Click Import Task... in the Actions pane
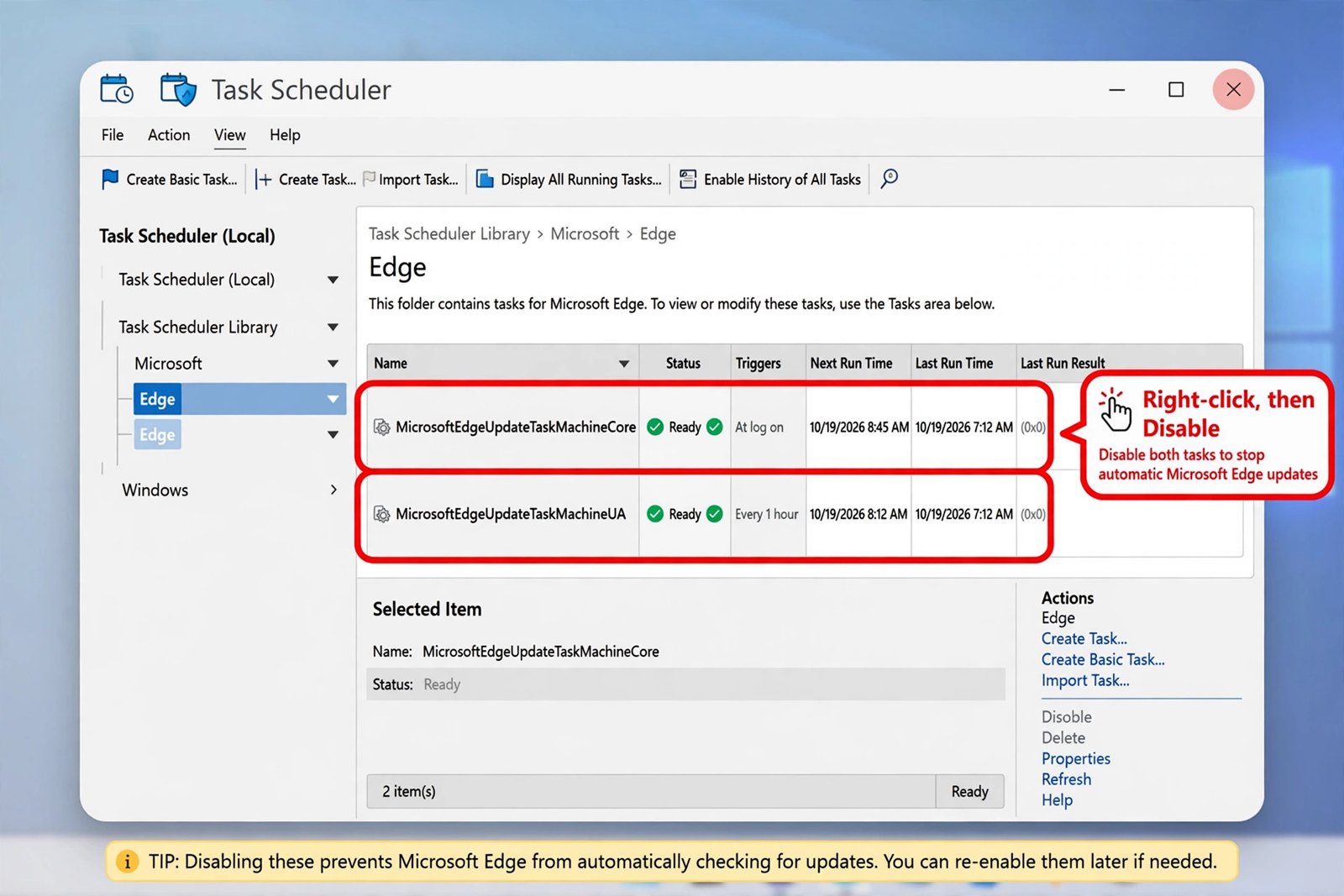This screenshot has width=1344, height=896. pos(1085,681)
